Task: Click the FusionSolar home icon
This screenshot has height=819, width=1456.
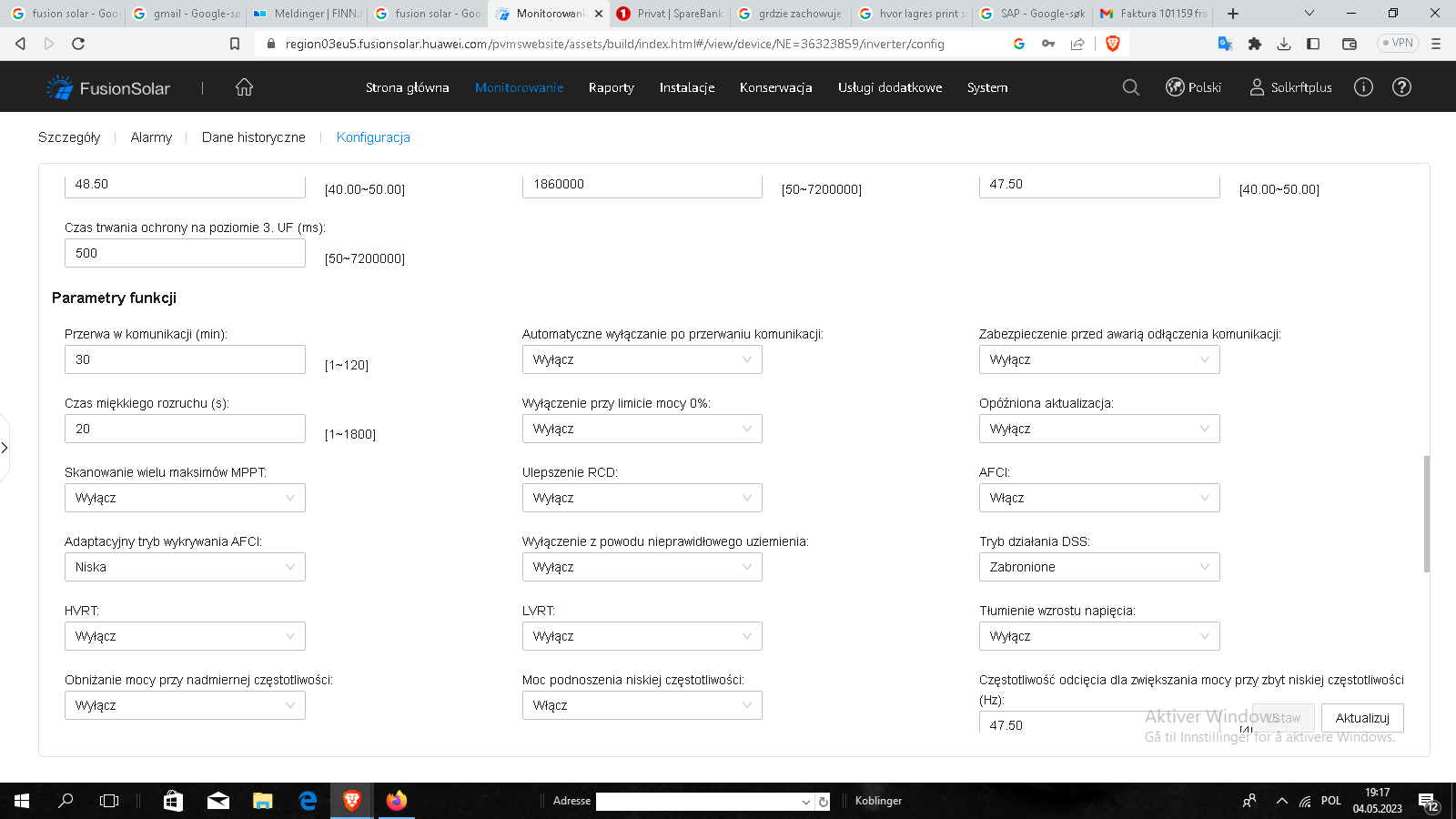Action: coord(243,86)
